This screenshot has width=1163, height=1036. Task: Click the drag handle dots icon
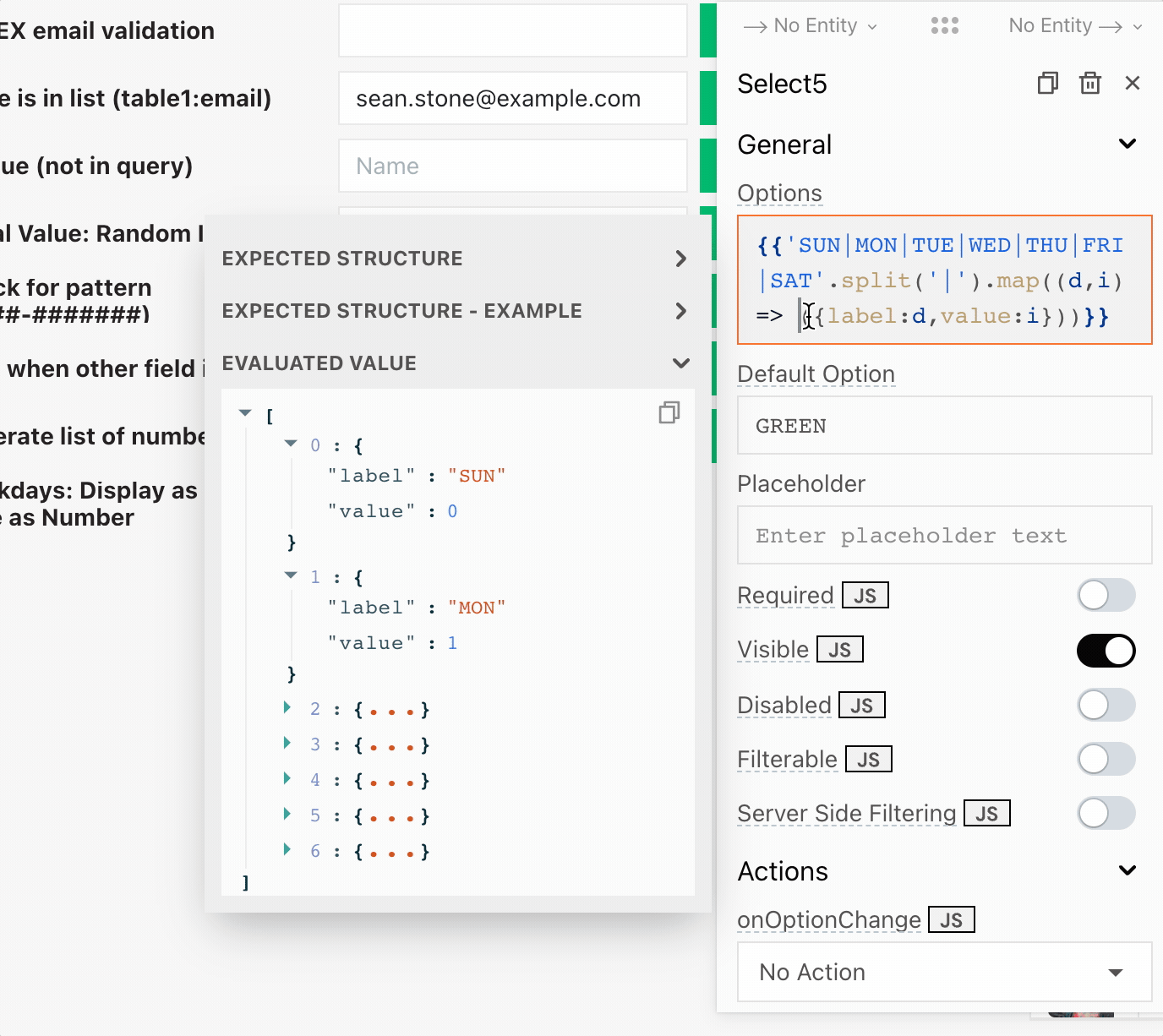(944, 26)
